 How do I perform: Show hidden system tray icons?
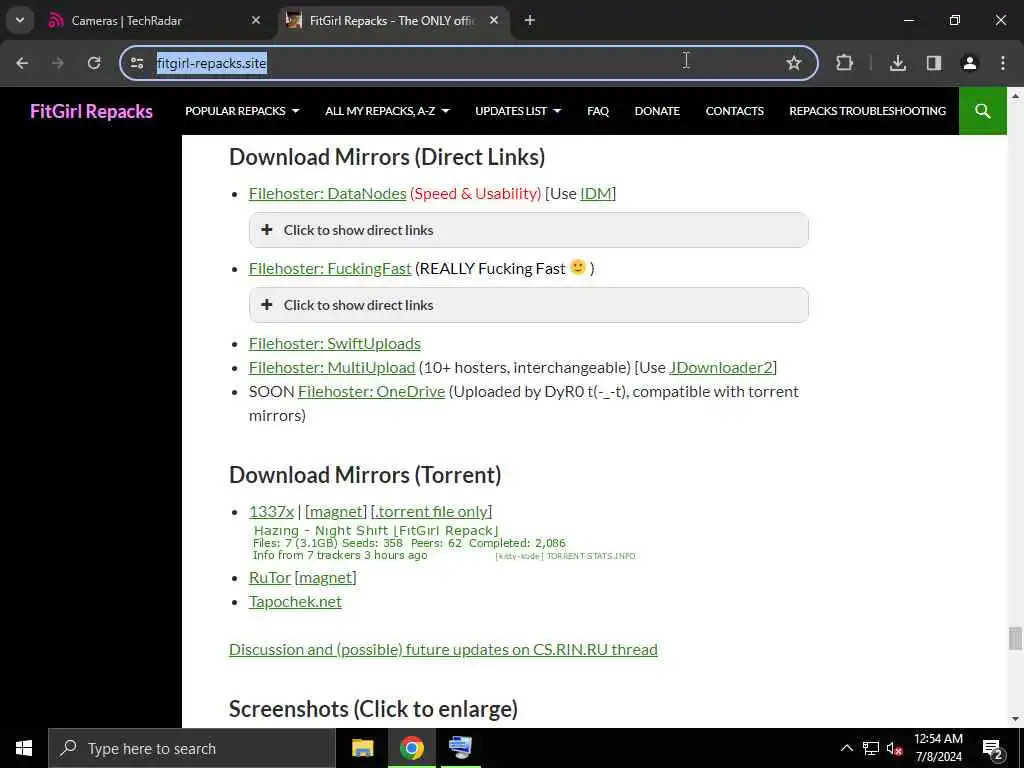(x=846, y=748)
